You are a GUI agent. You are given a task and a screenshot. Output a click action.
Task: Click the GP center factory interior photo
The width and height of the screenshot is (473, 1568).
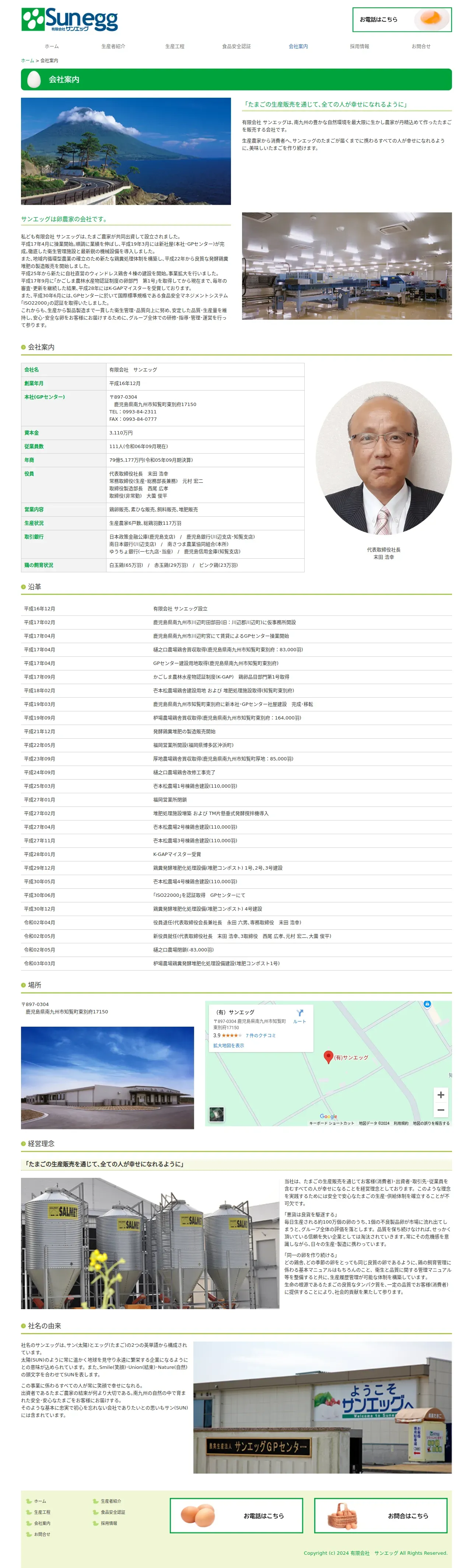pos(347,266)
